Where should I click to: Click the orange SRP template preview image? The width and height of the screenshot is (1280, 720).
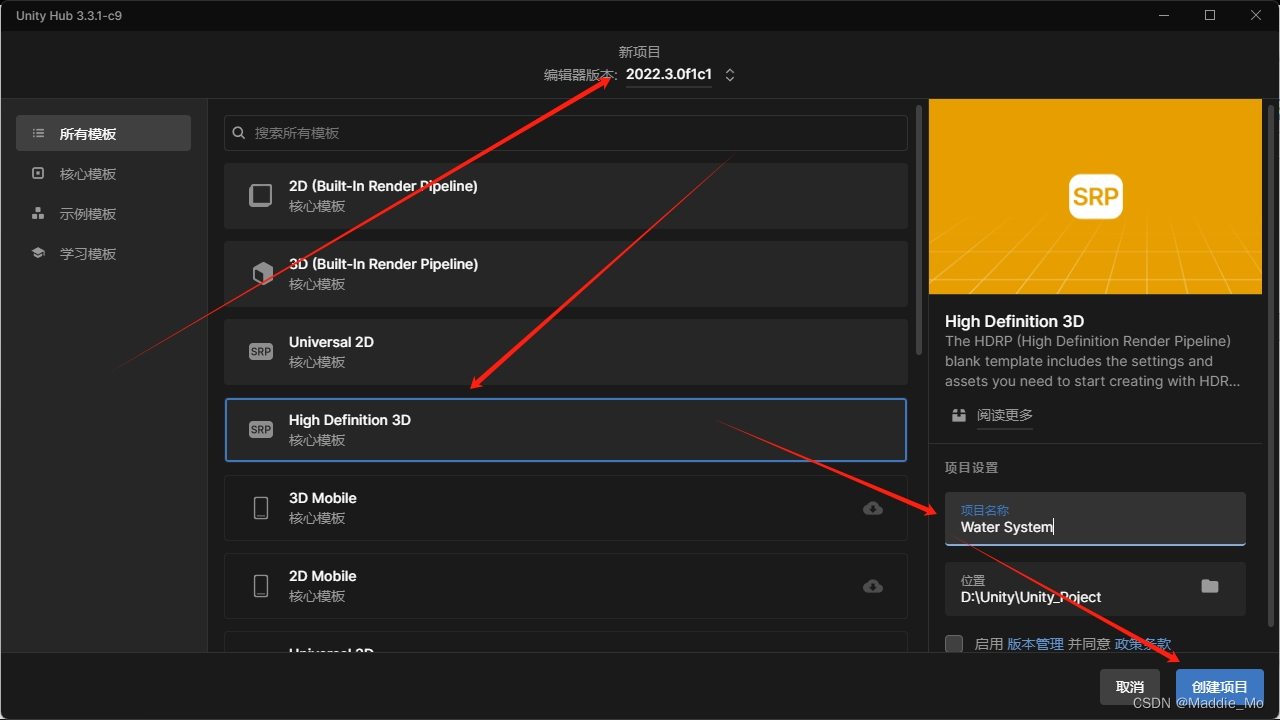[x=1095, y=197]
